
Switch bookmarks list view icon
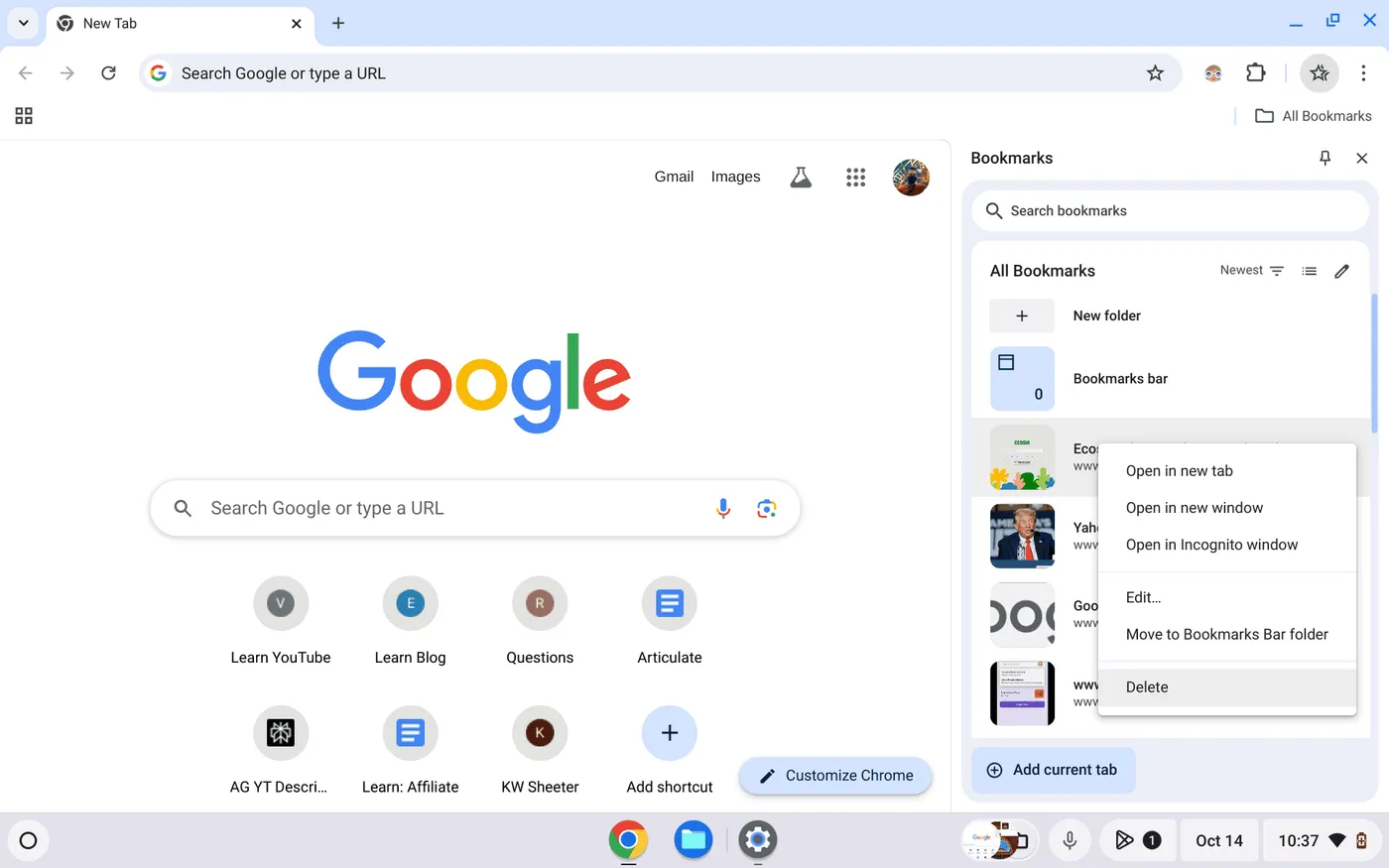click(x=1310, y=271)
